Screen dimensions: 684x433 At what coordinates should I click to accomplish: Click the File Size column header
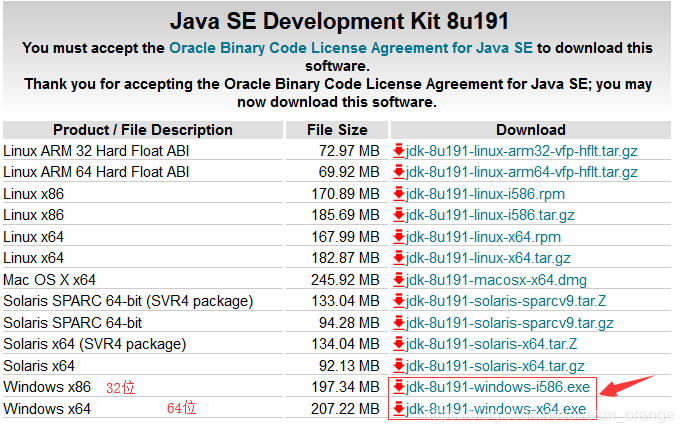pyautogui.click(x=337, y=130)
